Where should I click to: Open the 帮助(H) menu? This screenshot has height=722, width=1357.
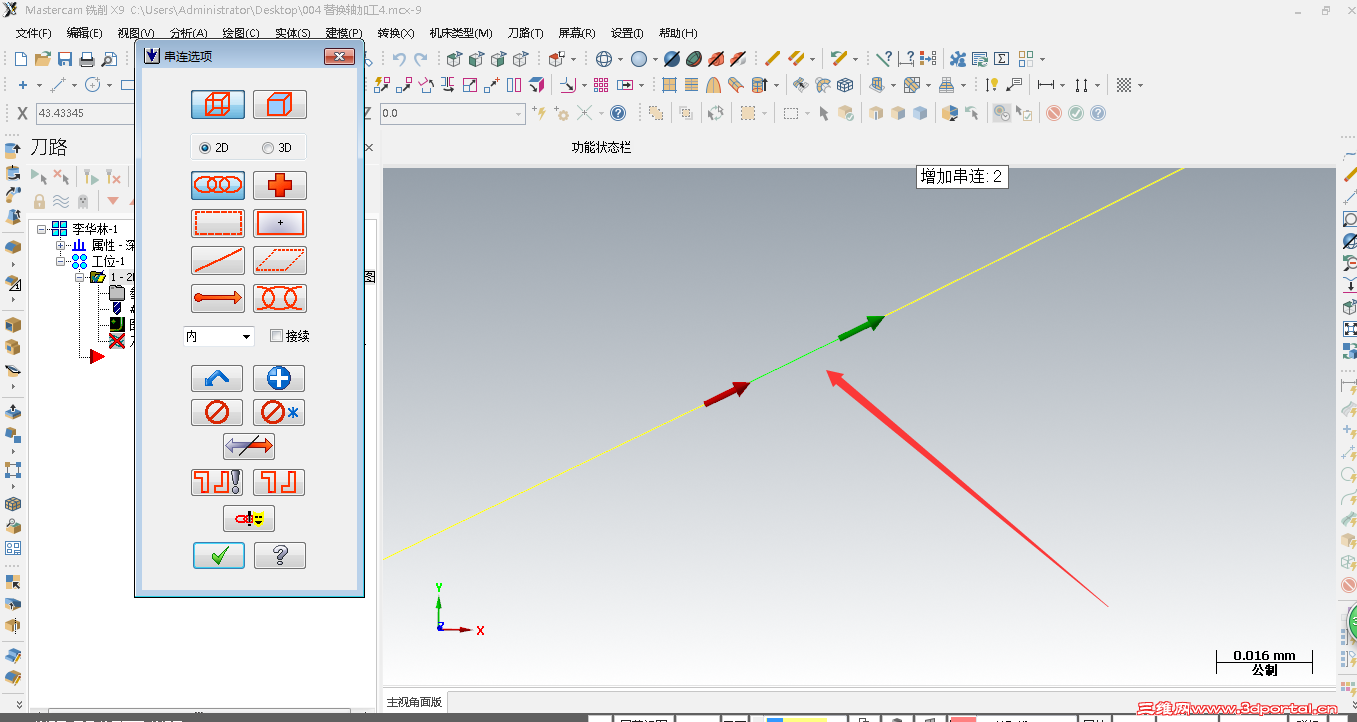click(x=678, y=33)
